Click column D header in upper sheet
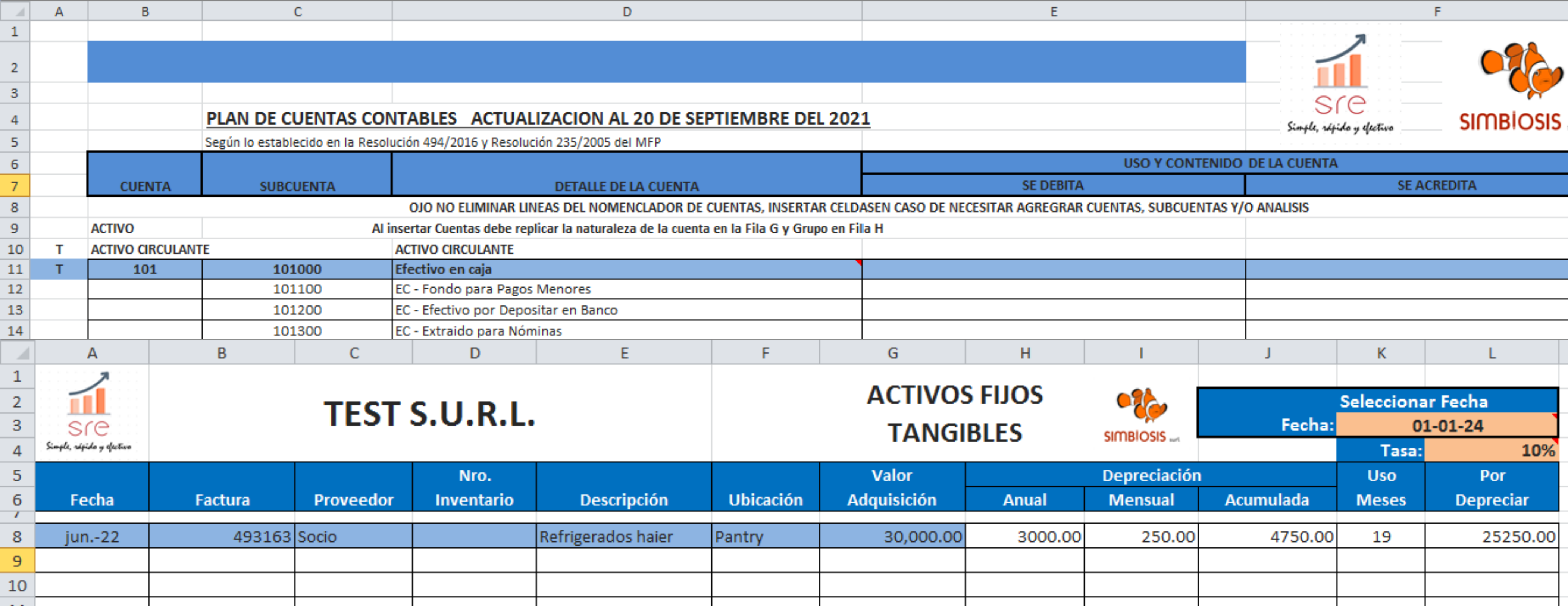The height and width of the screenshot is (606, 1568). [x=626, y=11]
